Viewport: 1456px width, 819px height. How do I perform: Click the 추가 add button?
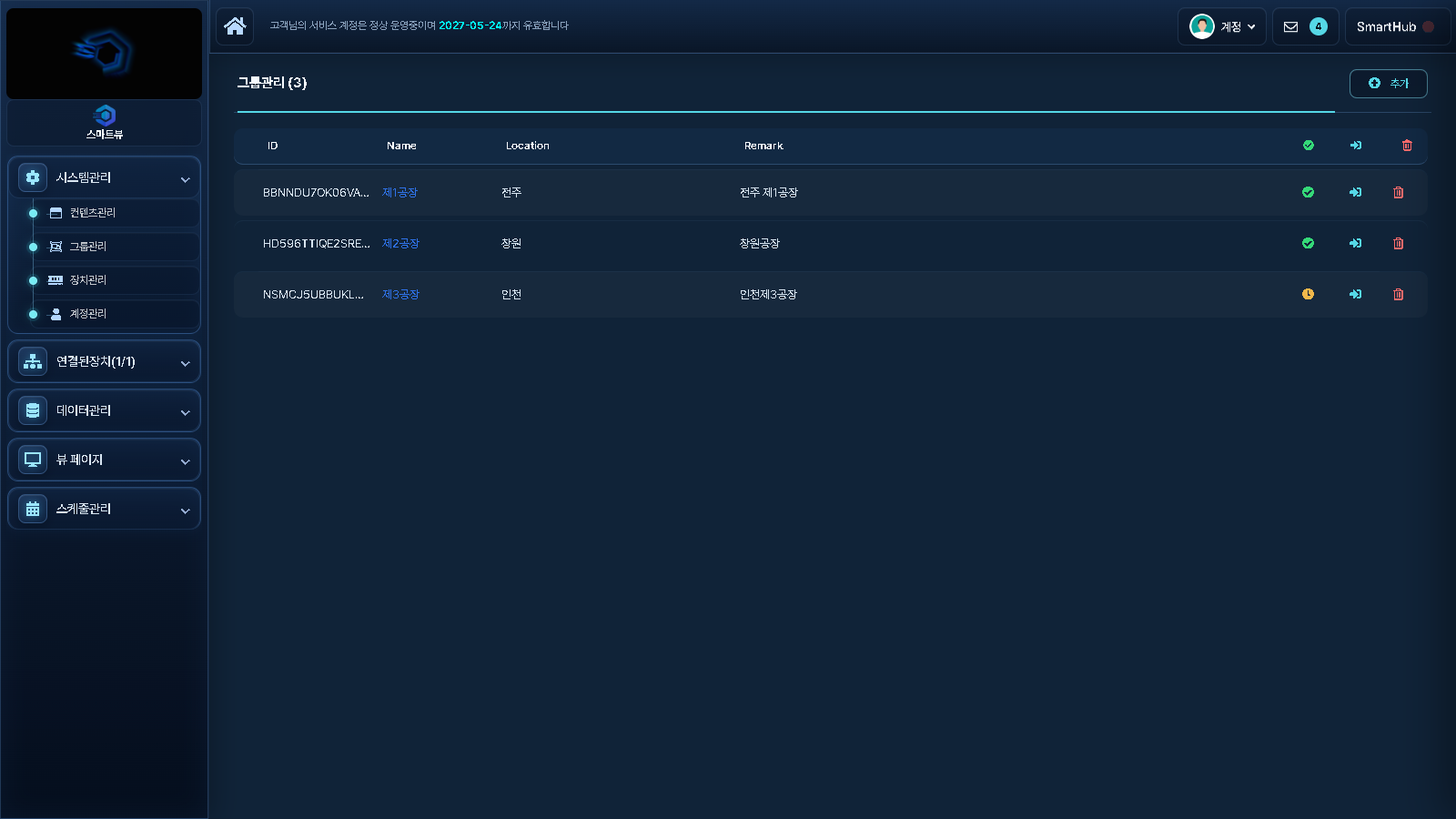[x=1388, y=83]
